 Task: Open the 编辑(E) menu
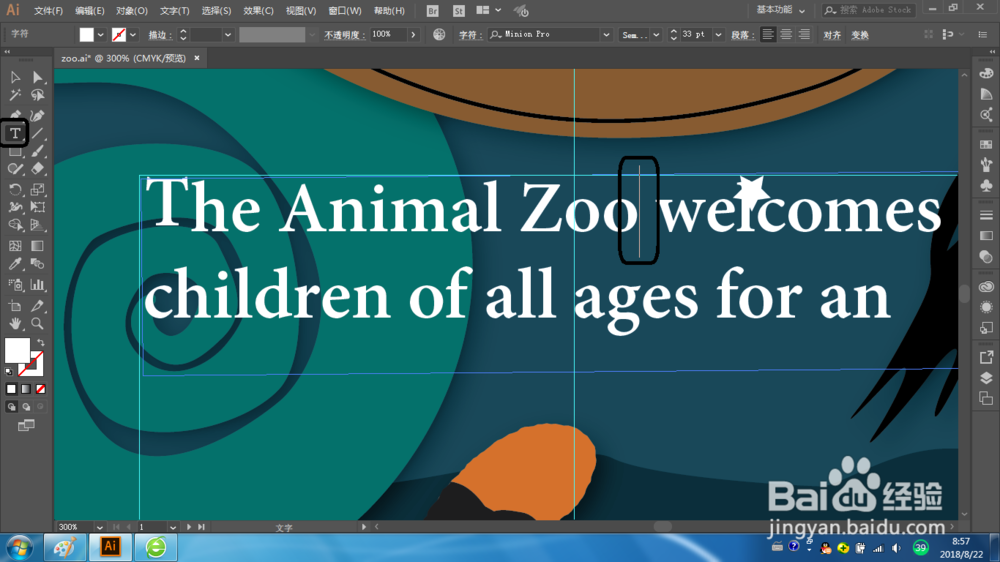[89, 11]
